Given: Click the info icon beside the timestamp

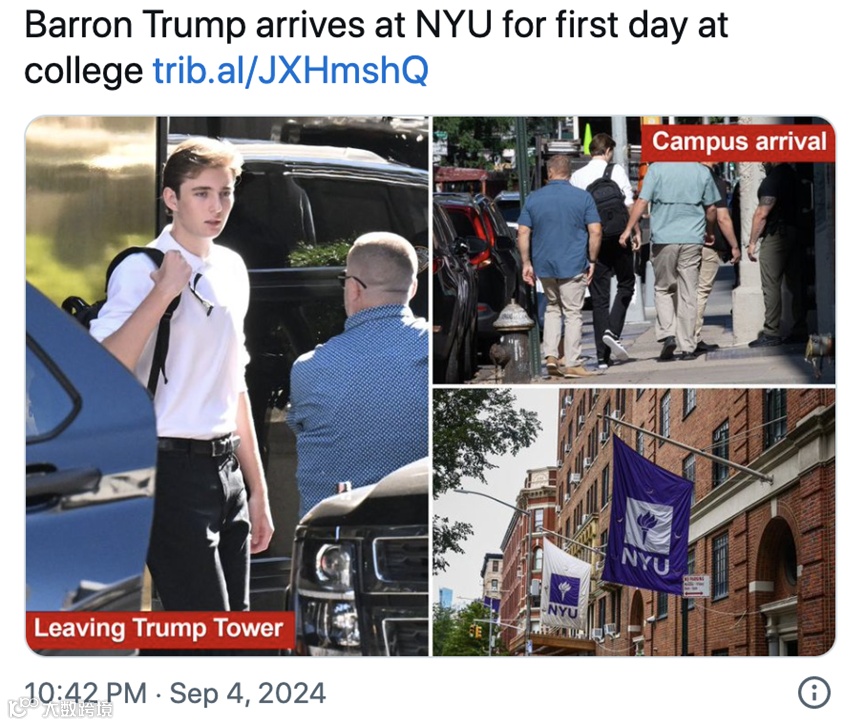Looking at the screenshot, I should 814,692.
